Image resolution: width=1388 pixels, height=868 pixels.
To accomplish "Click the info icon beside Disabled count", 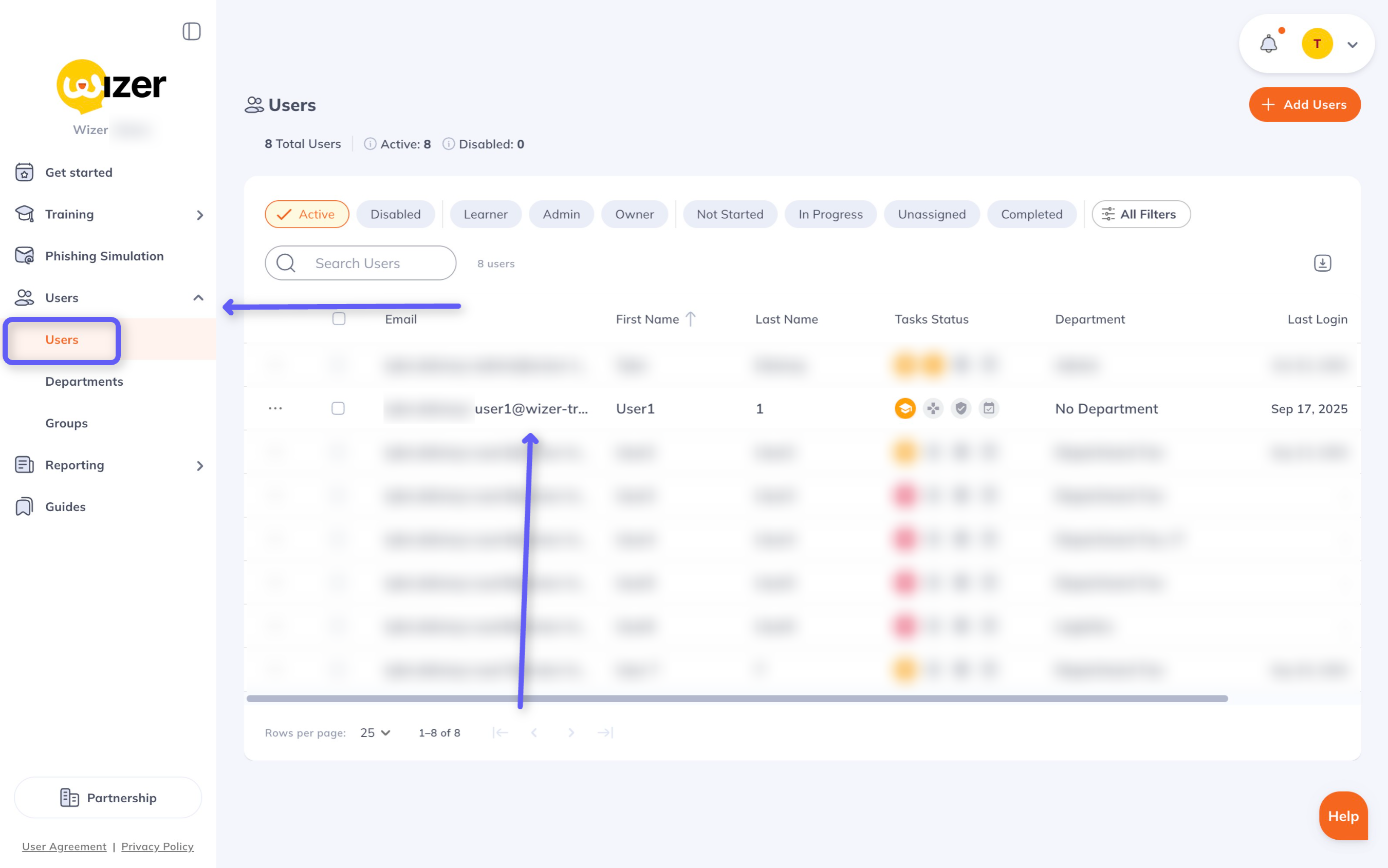I will click(449, 144).
